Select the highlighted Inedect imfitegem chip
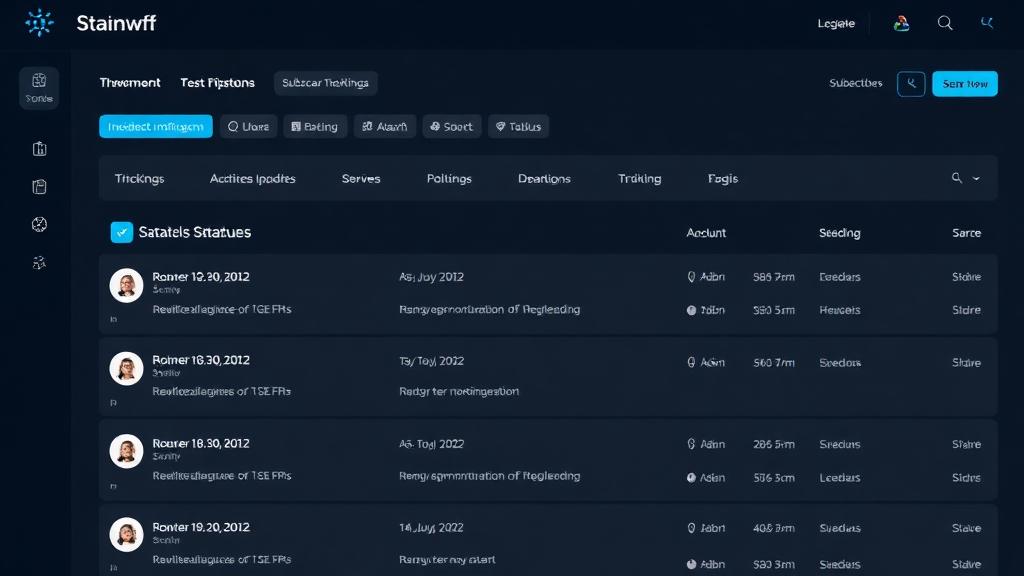The image size is (1024, 576). tap(155, 127)
